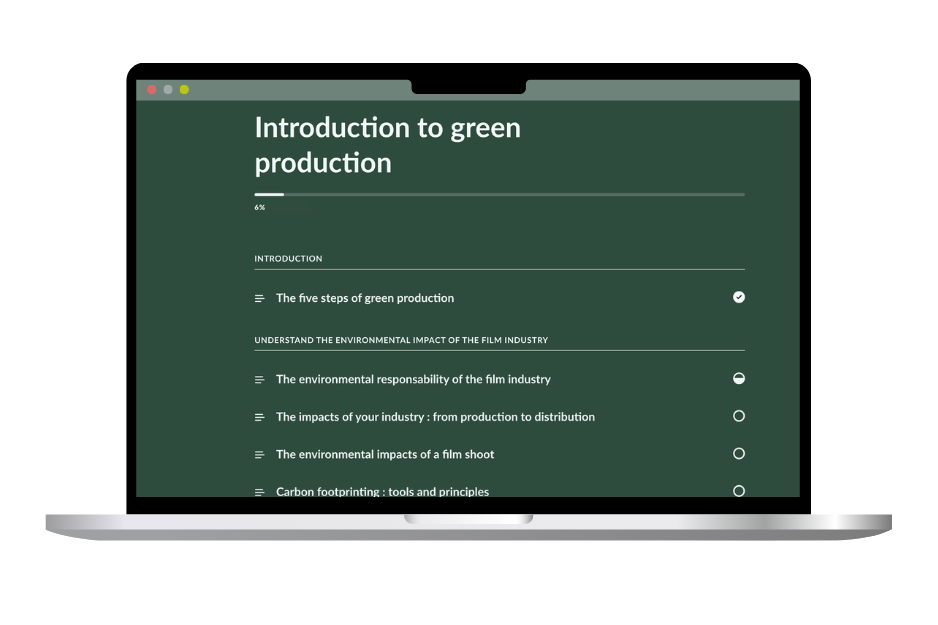Image resolution: width=938 pixels, height=625 pixels.
Task: Click the 'Introduction to green production' title
Action: (x=387, y=145)
